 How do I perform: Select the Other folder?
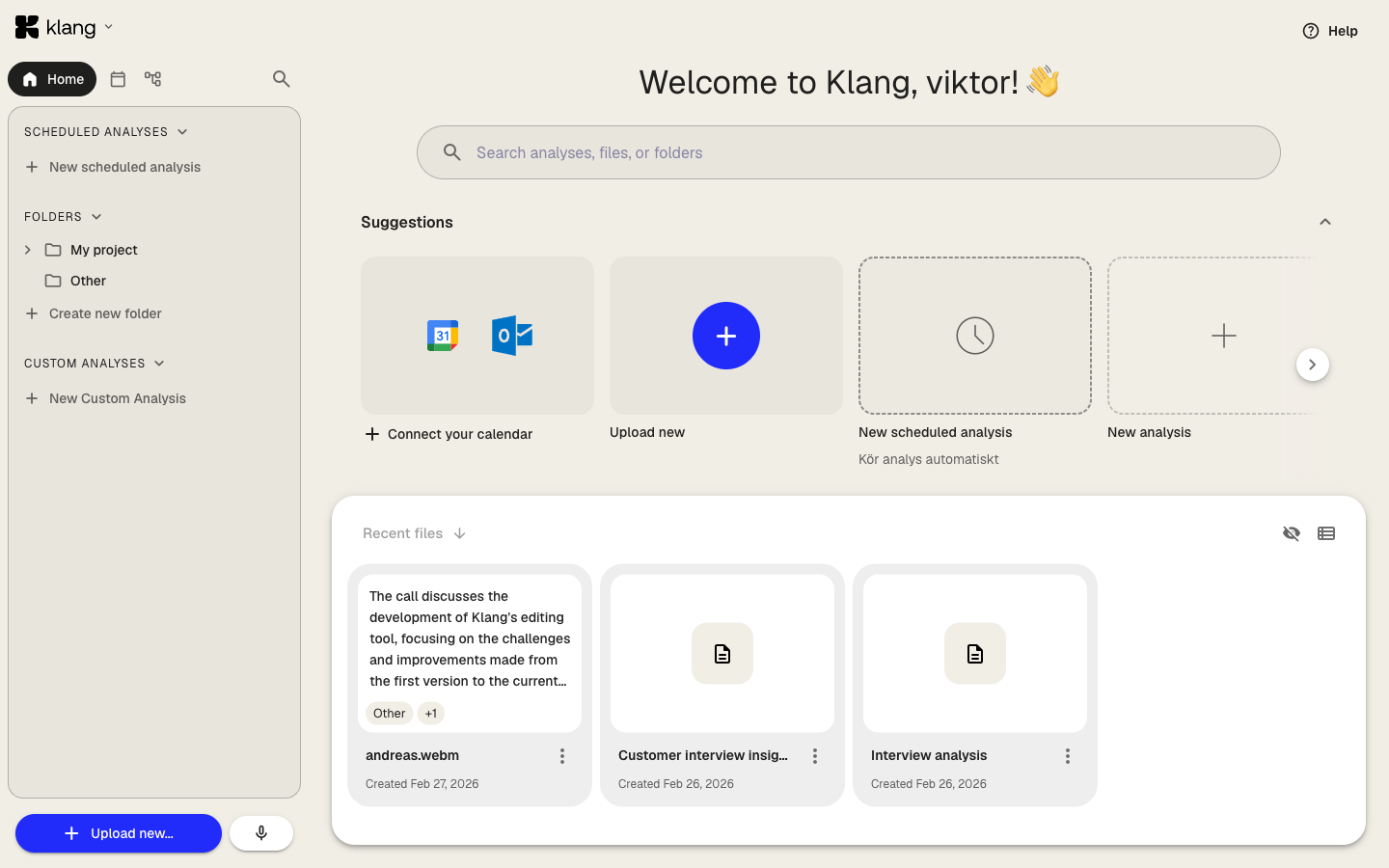(x=88, y=281)
